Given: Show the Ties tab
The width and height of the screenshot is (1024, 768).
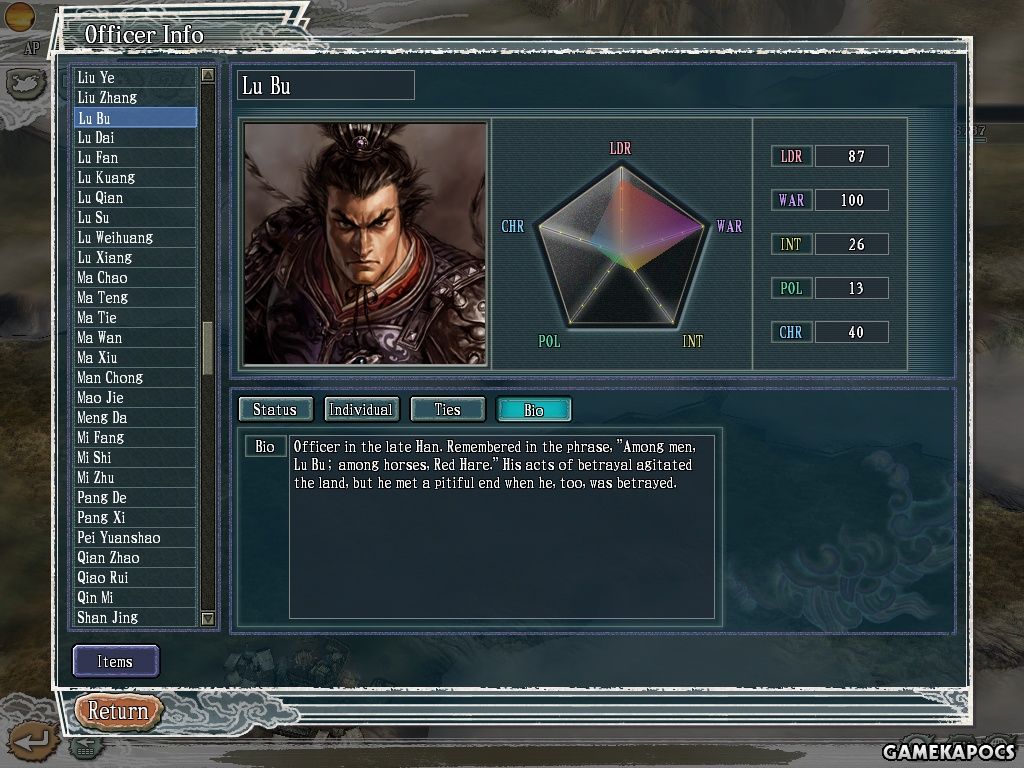Looking at the screenshot, I should pos(447,409).
